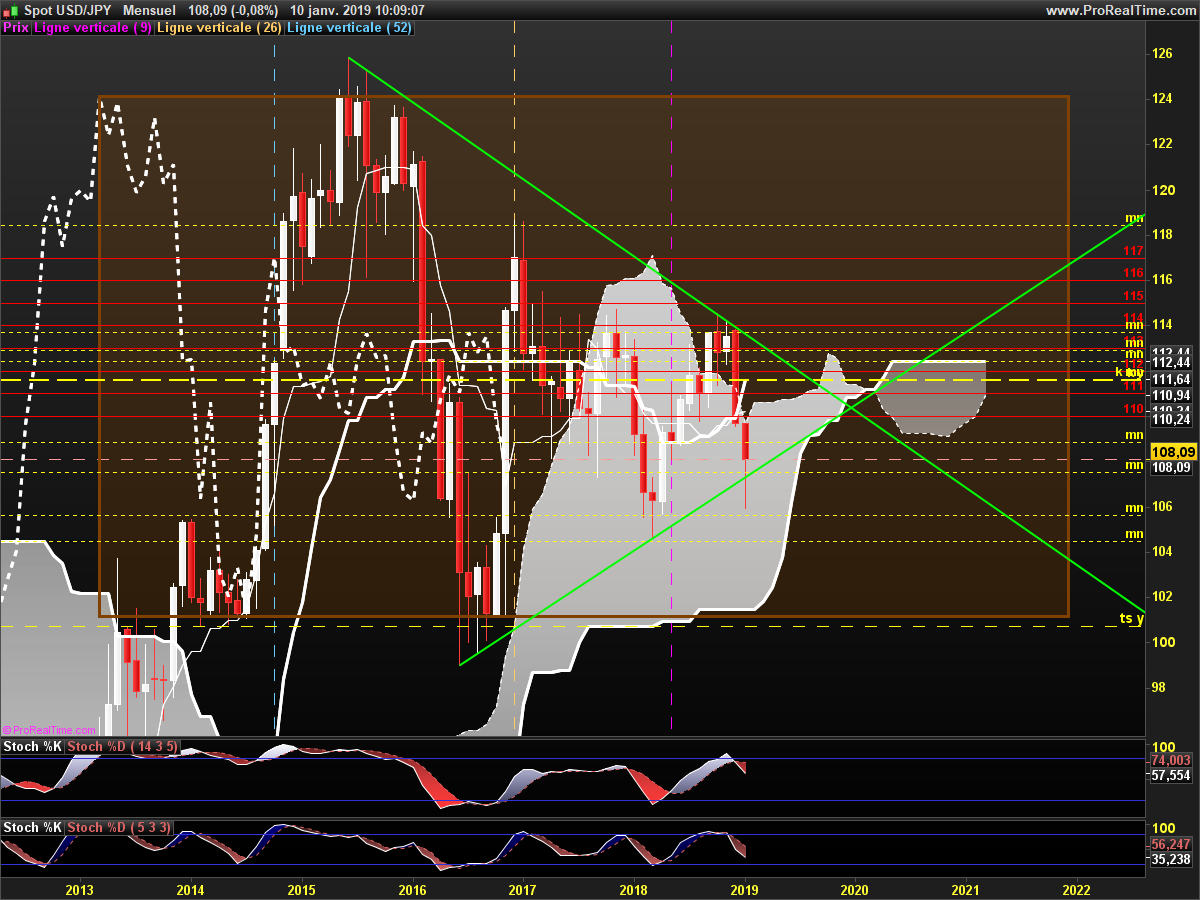Click the 98 price scale label
This screenshot has width=1200, height=900.
coord(1160,687)
